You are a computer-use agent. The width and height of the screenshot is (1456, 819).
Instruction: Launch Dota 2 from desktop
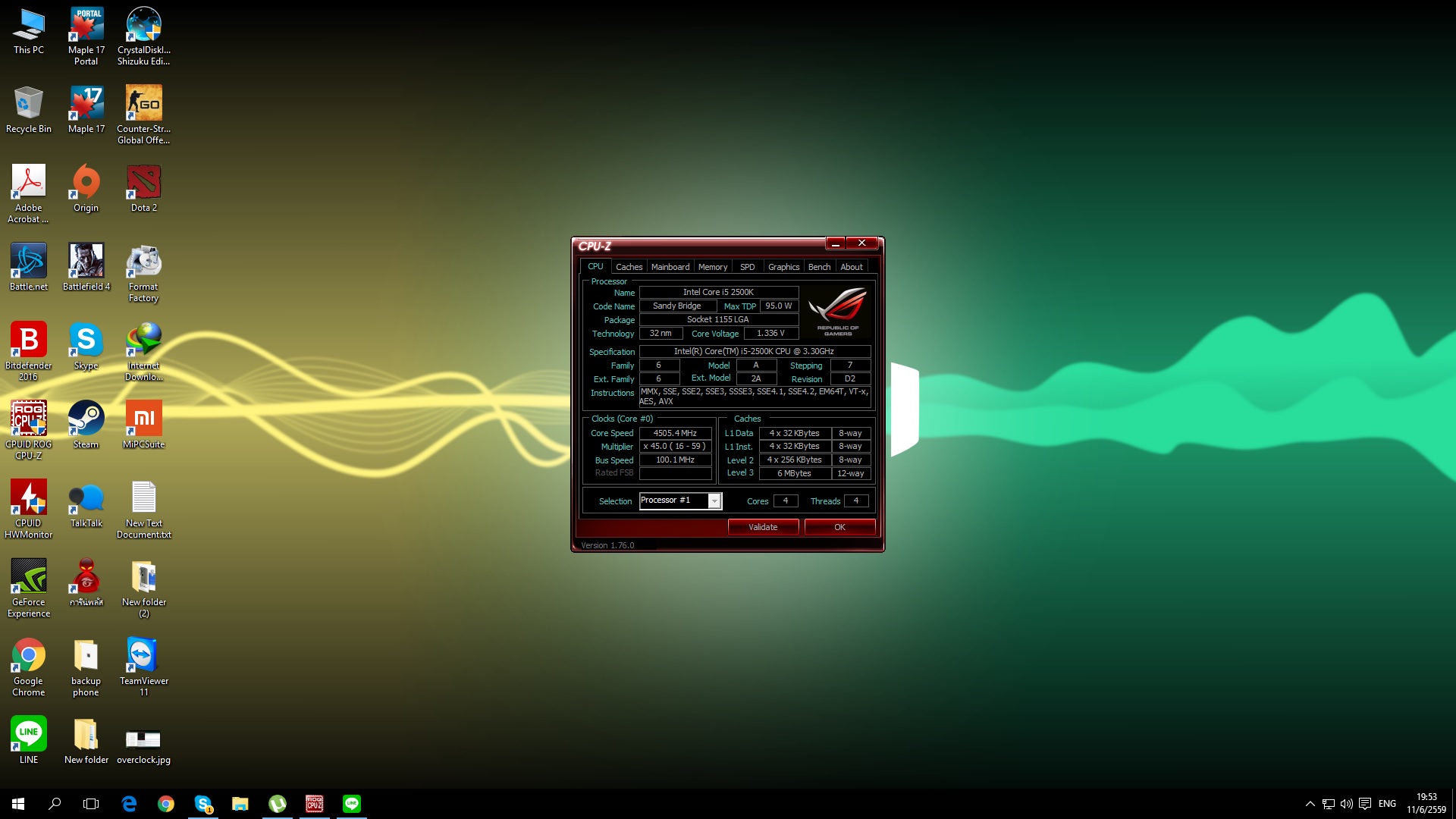point(143,183)
